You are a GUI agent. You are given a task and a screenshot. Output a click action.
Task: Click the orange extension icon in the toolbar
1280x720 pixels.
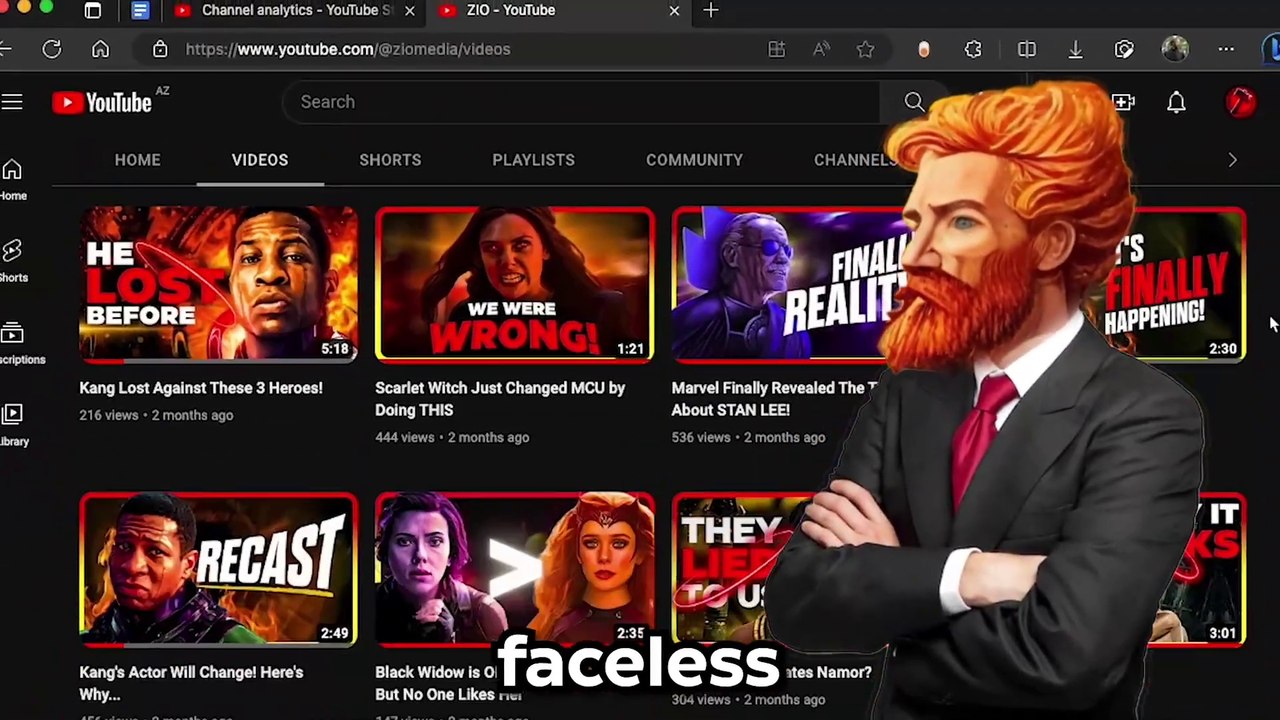click(923, 49)
